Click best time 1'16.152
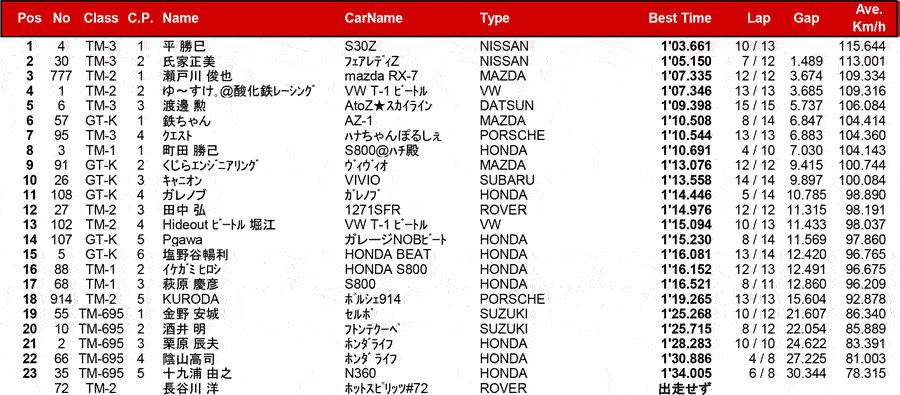This screenshot has height=395, width=900. [x=686, y=269]
